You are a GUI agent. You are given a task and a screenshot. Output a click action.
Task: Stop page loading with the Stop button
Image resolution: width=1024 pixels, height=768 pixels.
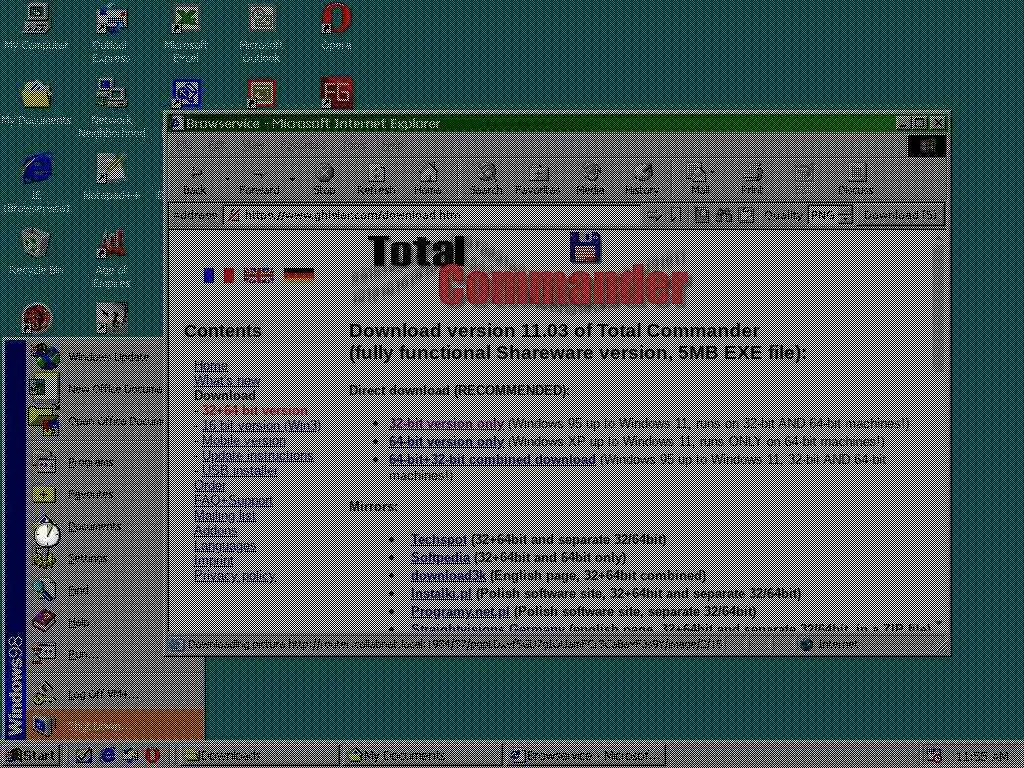coord(324,180)
